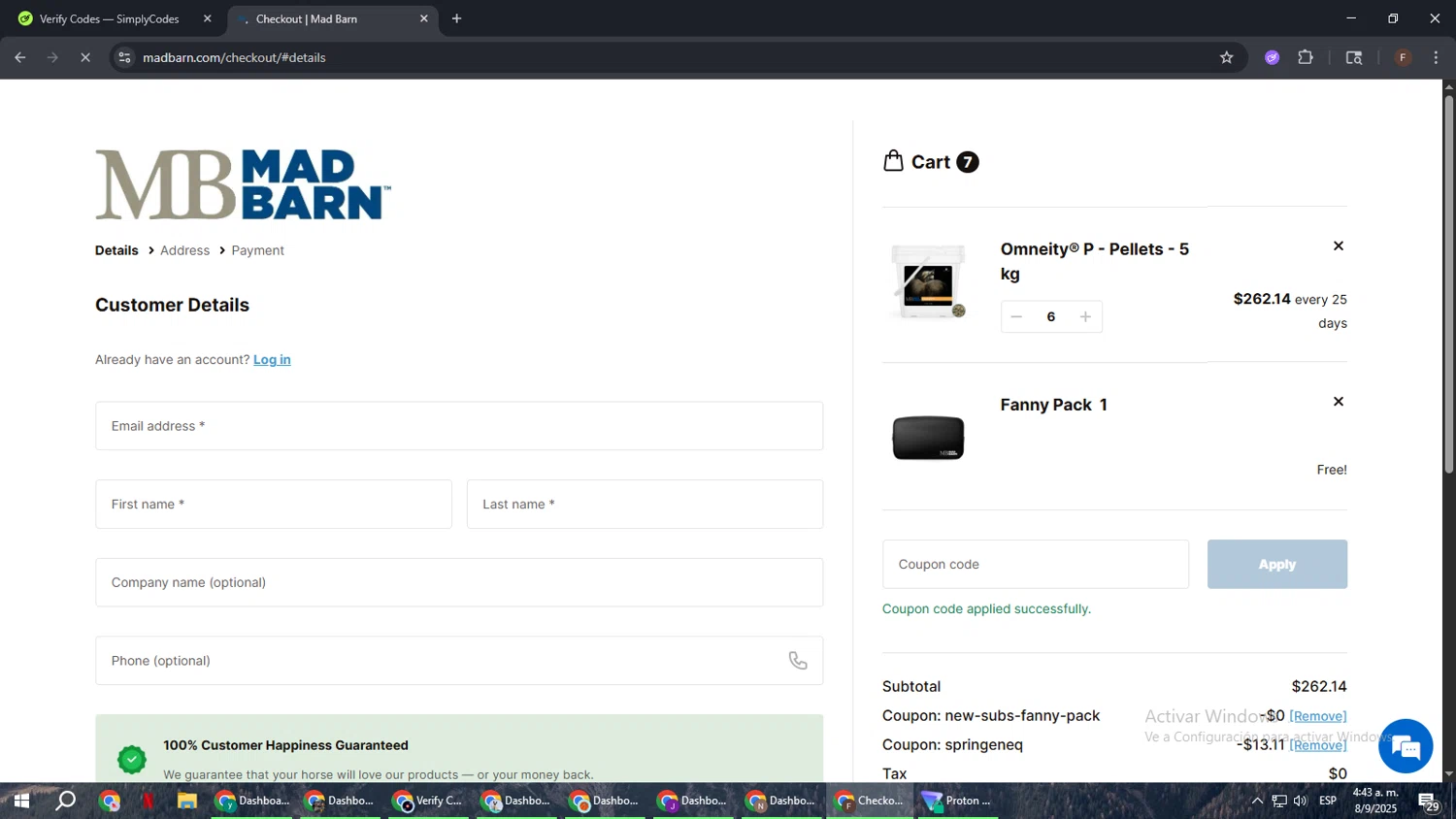Viewport: 1456px width, 819px height.
Task: Click the shopping bag Cart icon
Action: coord(893,161)
